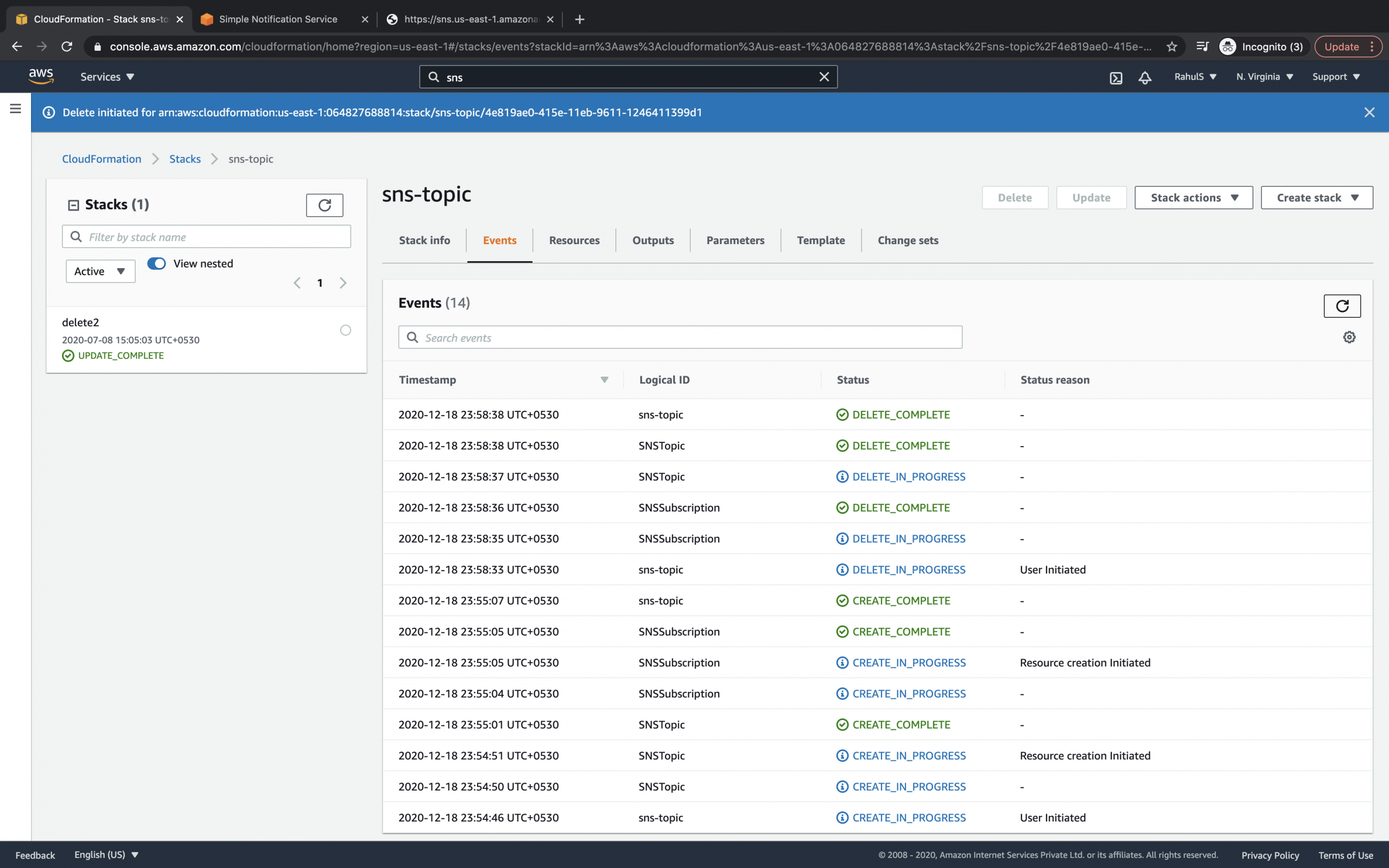Toggle the View nested switch

(x=157, y=263)
